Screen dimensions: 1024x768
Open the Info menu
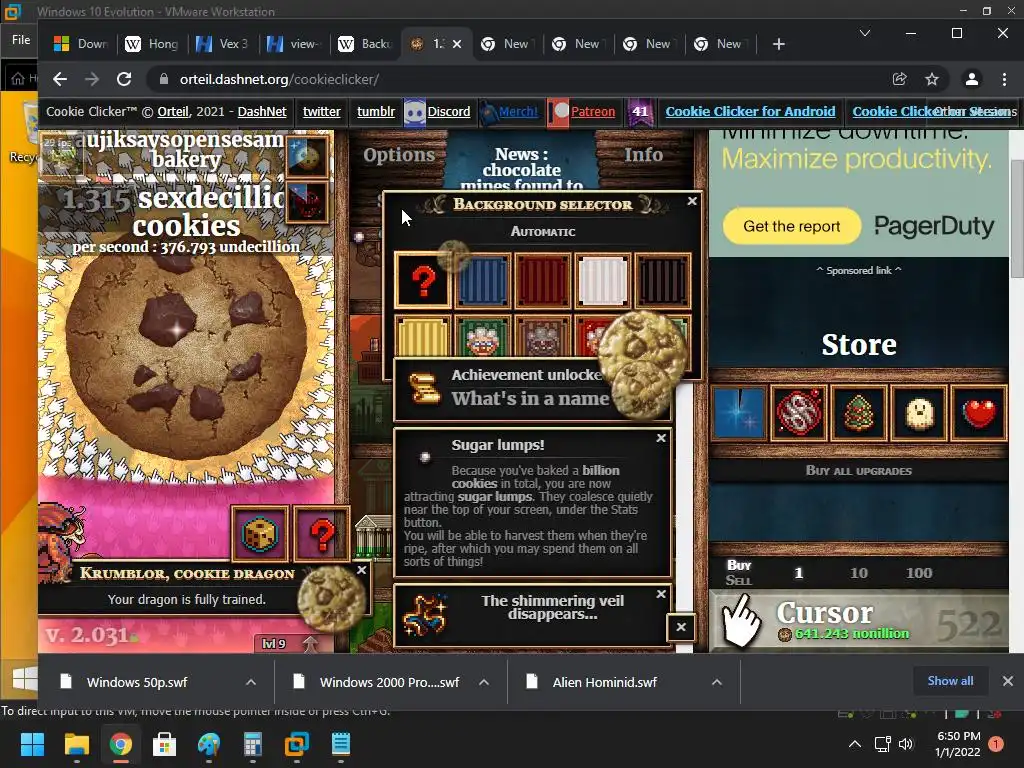pyautogui.click(x=643, y=155)
